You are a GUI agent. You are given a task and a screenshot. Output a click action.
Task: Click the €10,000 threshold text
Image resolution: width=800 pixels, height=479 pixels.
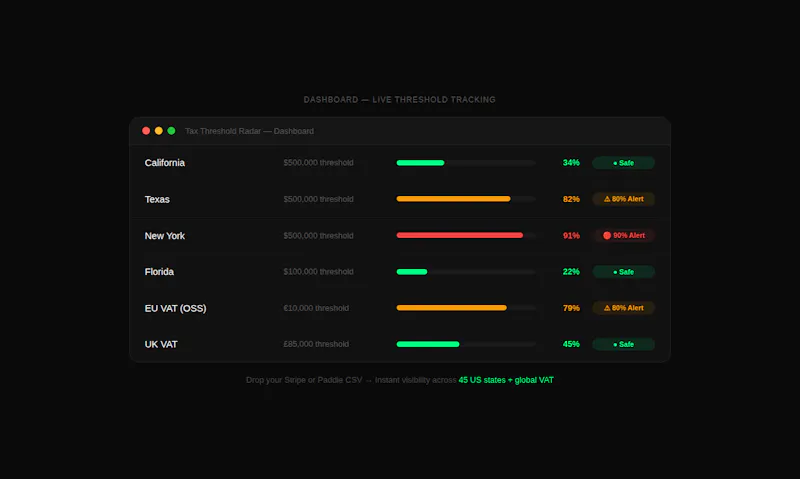[316, 308]
